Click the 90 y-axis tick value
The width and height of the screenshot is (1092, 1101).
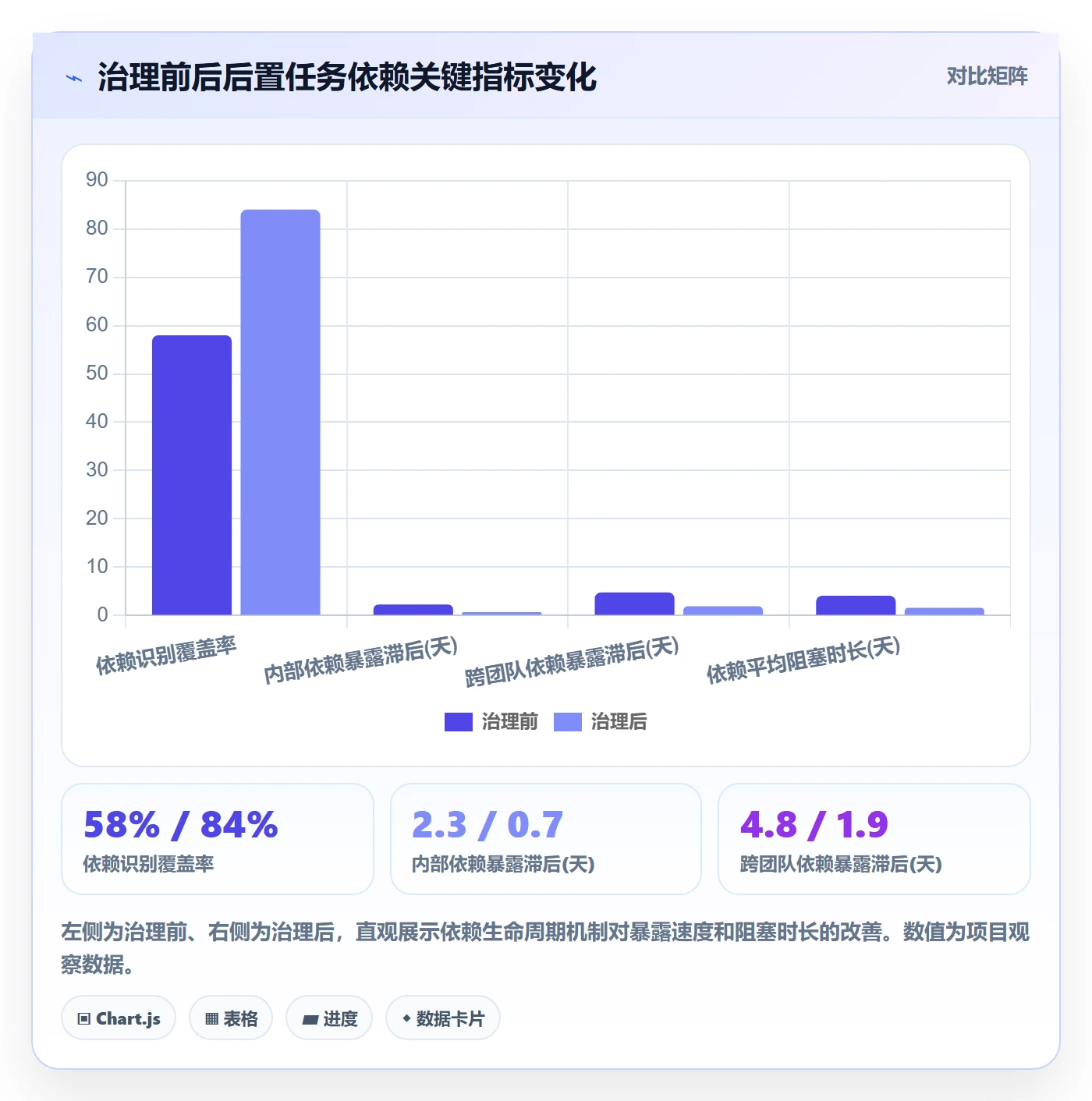coord(97,180)
